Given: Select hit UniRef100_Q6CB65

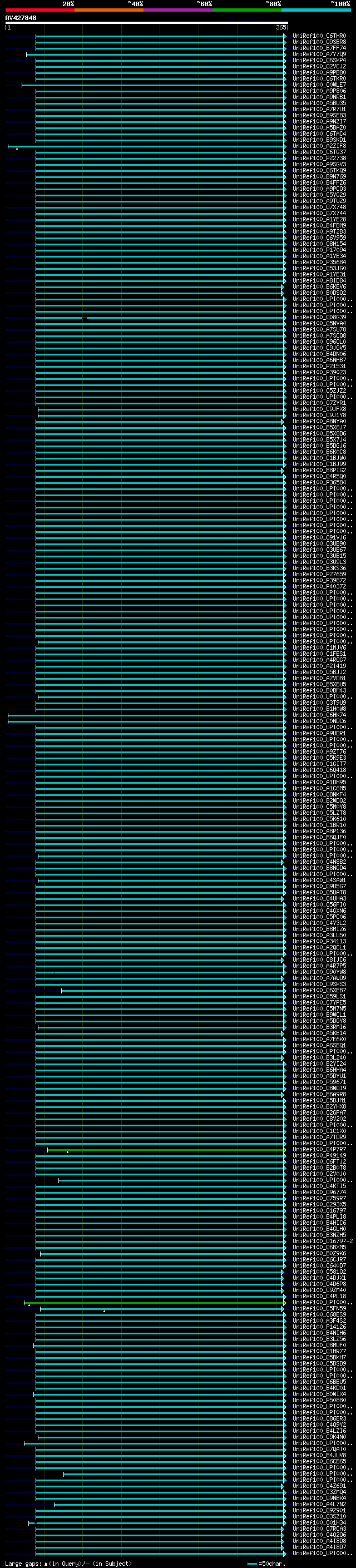Looking at the screenshot, I should point(319,1461).
